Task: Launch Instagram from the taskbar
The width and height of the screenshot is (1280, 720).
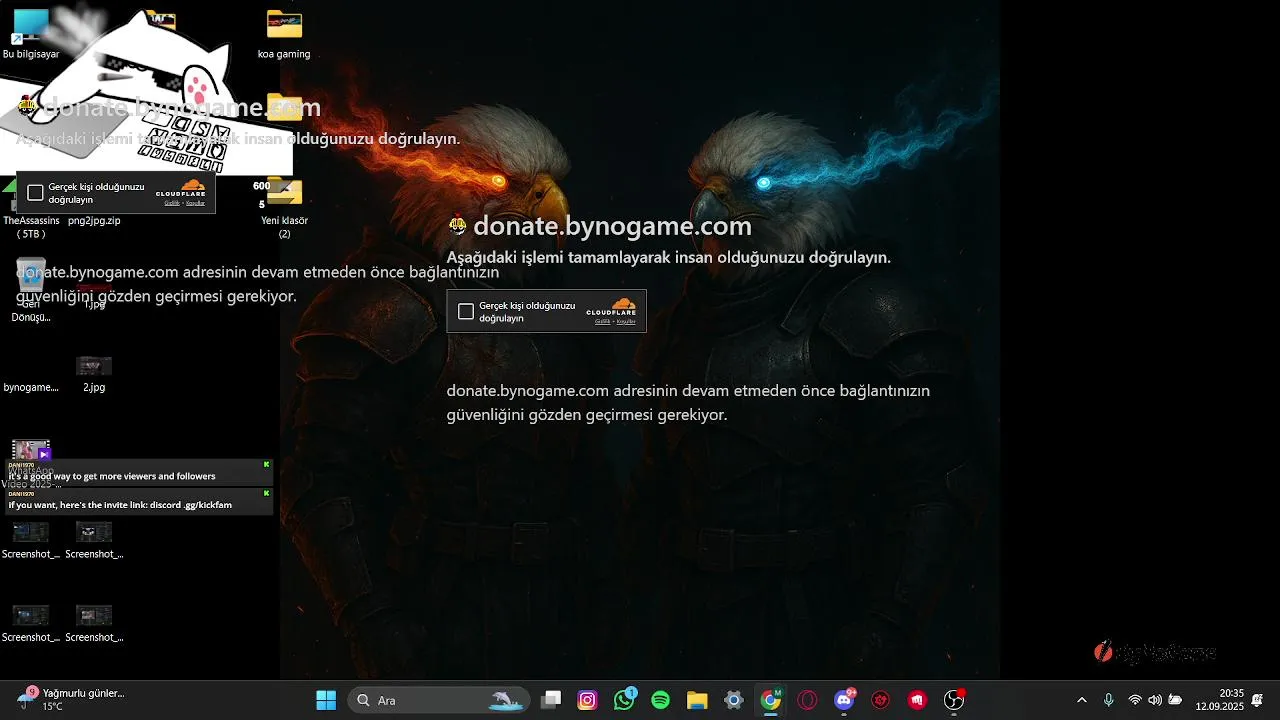Action: click(588, 700)
